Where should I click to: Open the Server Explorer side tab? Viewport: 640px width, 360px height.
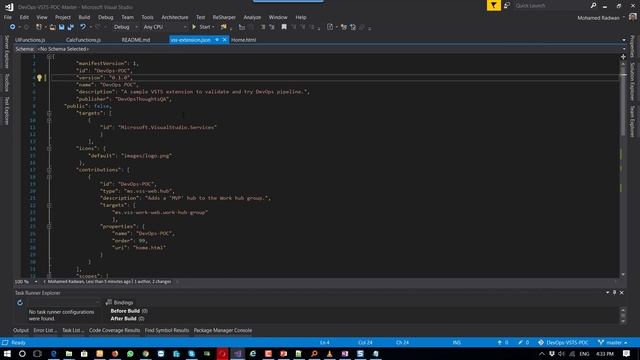[x=7, y=52]
